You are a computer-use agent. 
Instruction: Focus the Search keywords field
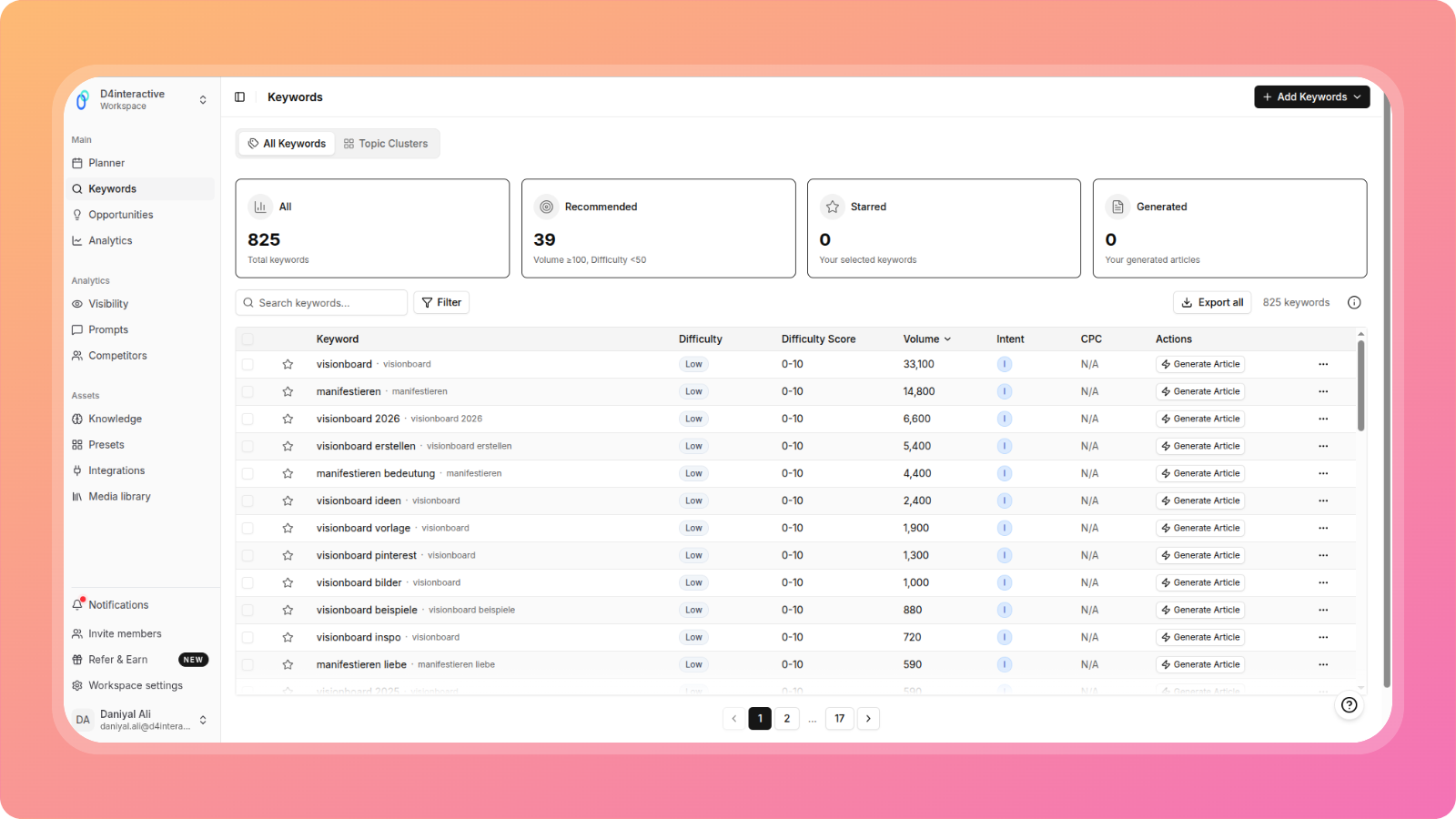[328, 303]
